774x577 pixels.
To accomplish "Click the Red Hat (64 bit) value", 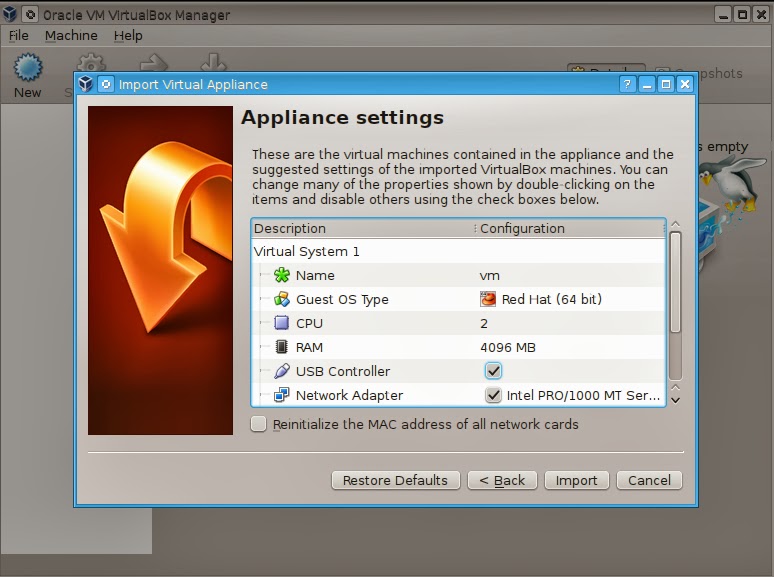I will (x=552, y=299).
